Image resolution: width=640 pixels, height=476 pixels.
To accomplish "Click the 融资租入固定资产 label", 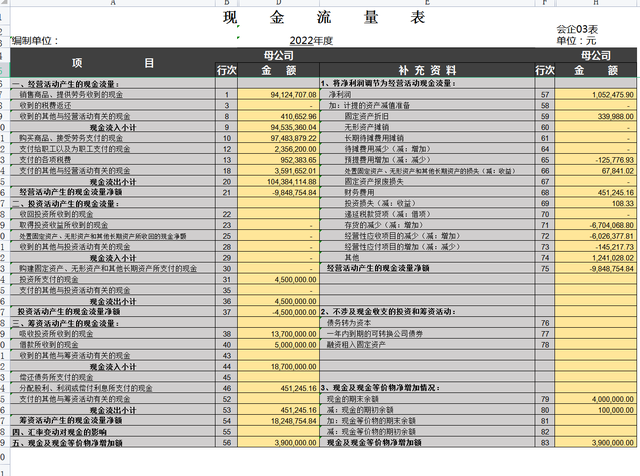I will [356, 345].
